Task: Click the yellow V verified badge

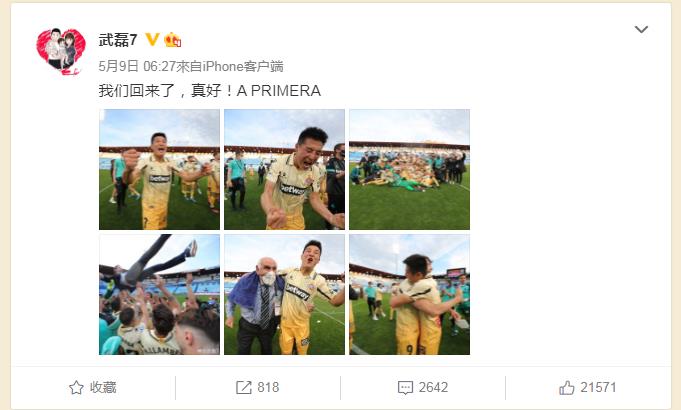Action: 152,40
